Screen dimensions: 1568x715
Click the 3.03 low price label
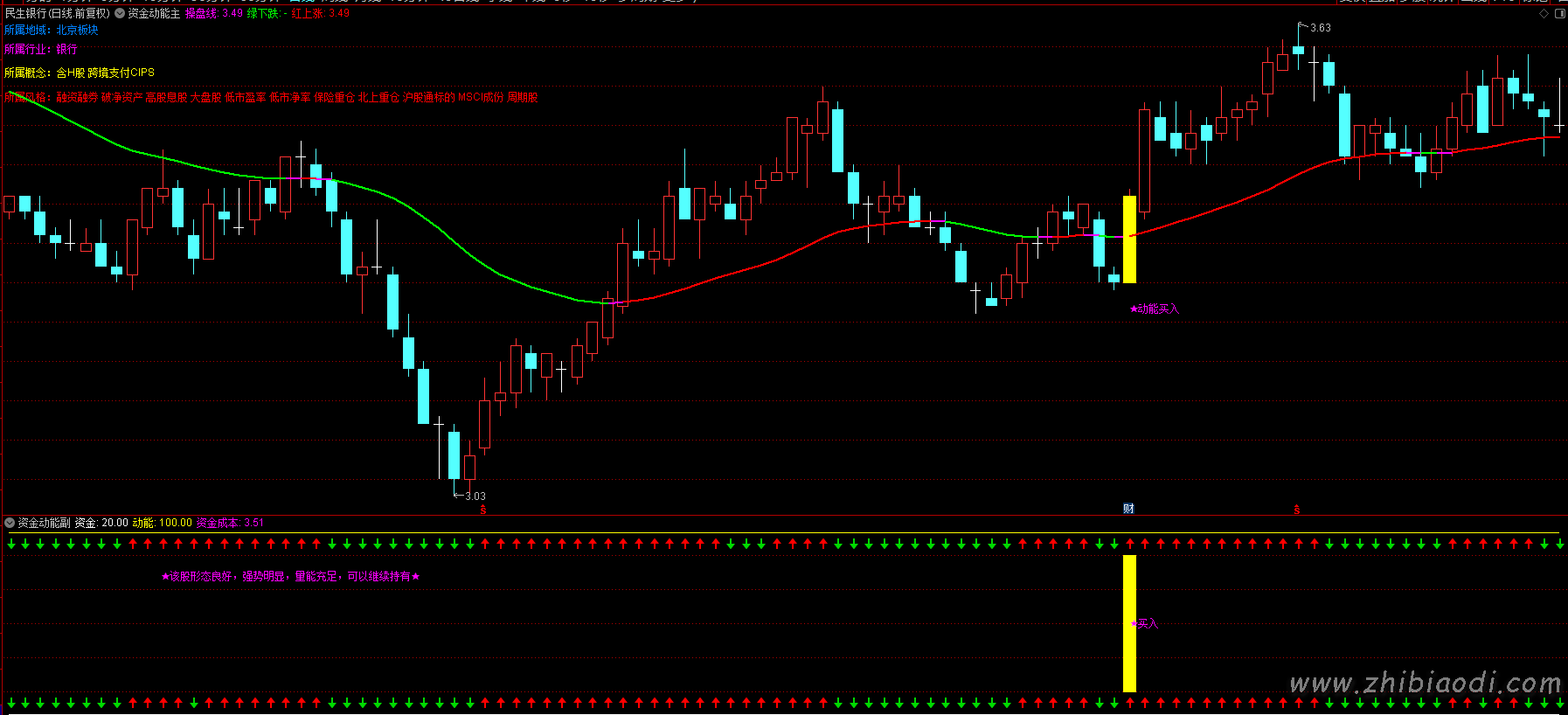[x=475, y=496]
